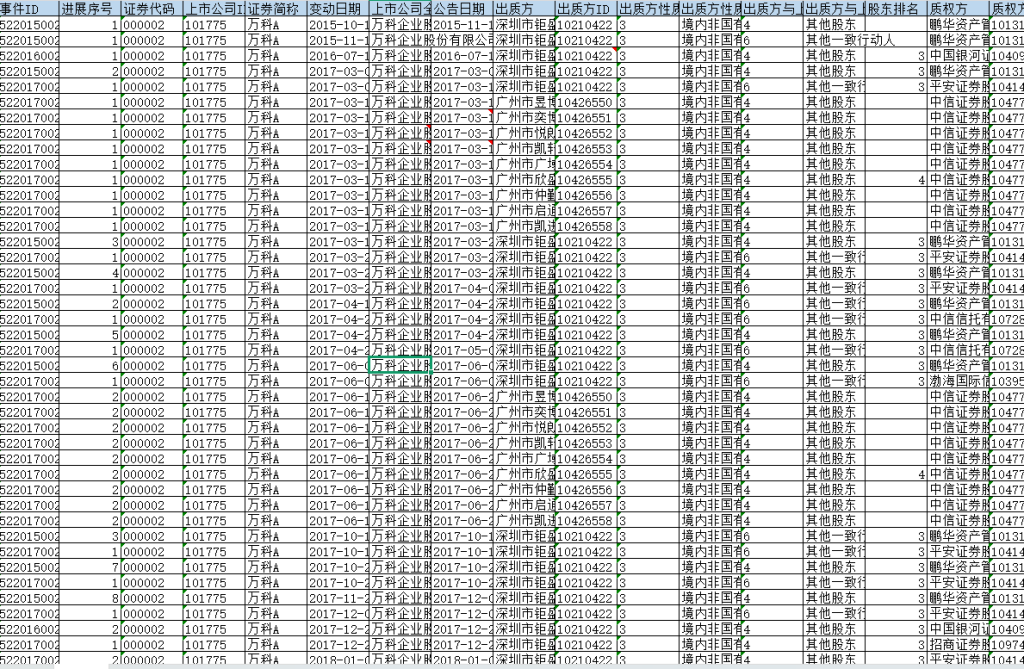The width and height of the screenshot is (1024, 669).
Task: Click the 出质方ID header cell
Action: [x=585, y=8]
